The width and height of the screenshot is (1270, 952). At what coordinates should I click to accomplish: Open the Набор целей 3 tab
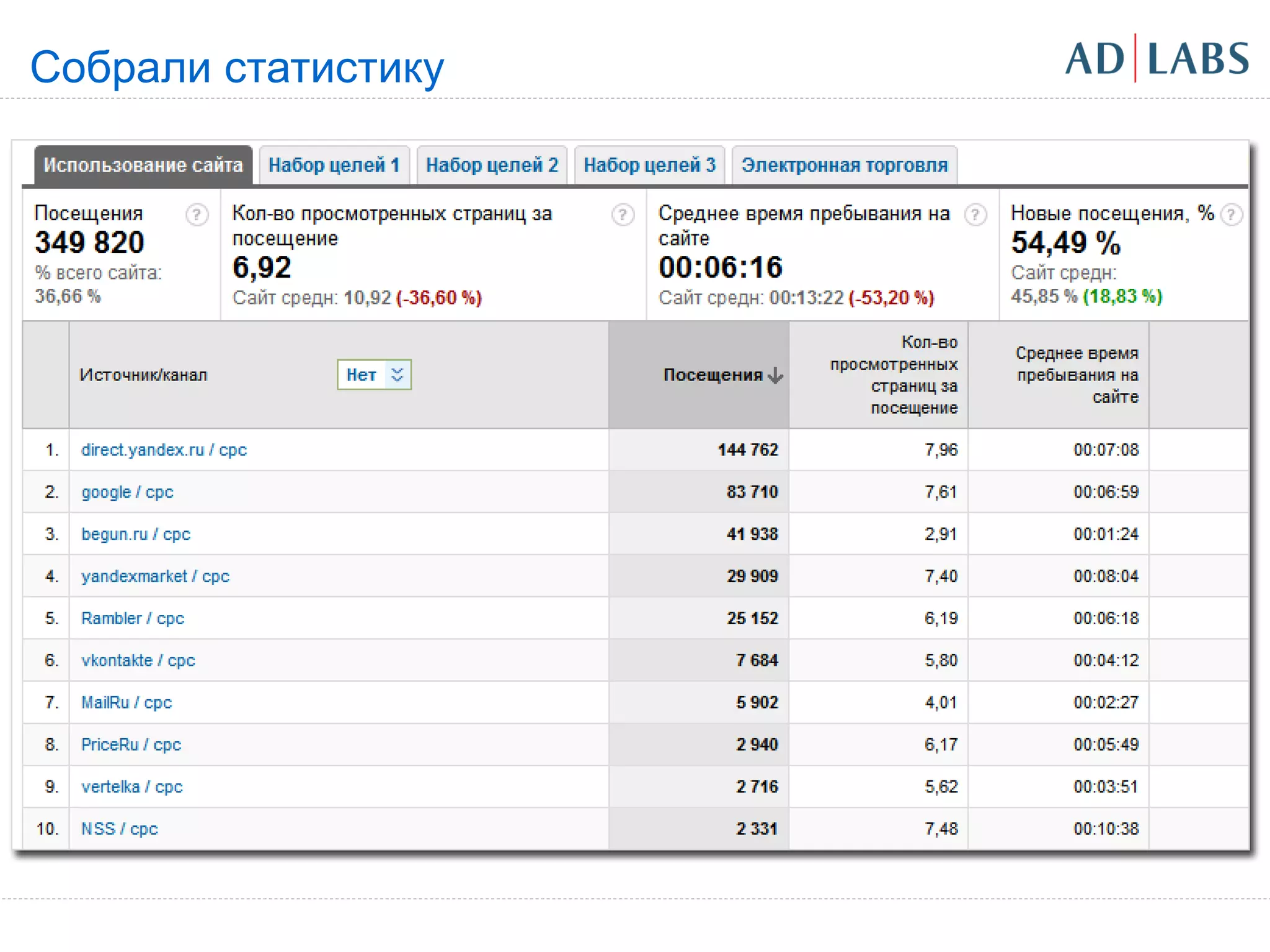[x=649, y=165]
